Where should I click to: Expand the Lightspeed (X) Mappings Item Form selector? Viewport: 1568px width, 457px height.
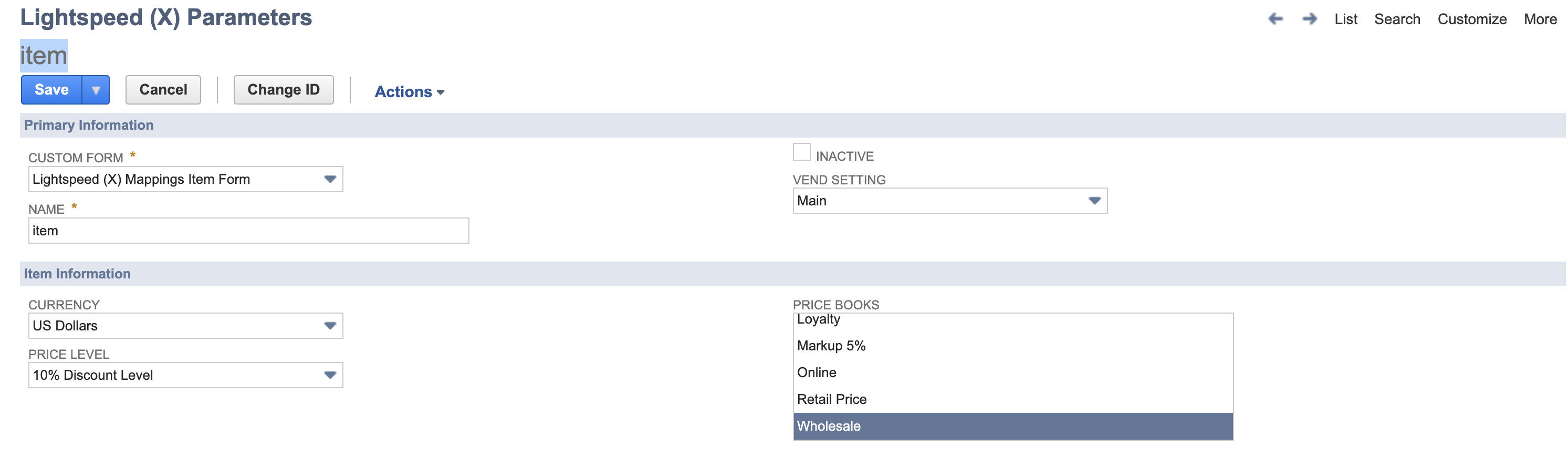click(183, 179)
